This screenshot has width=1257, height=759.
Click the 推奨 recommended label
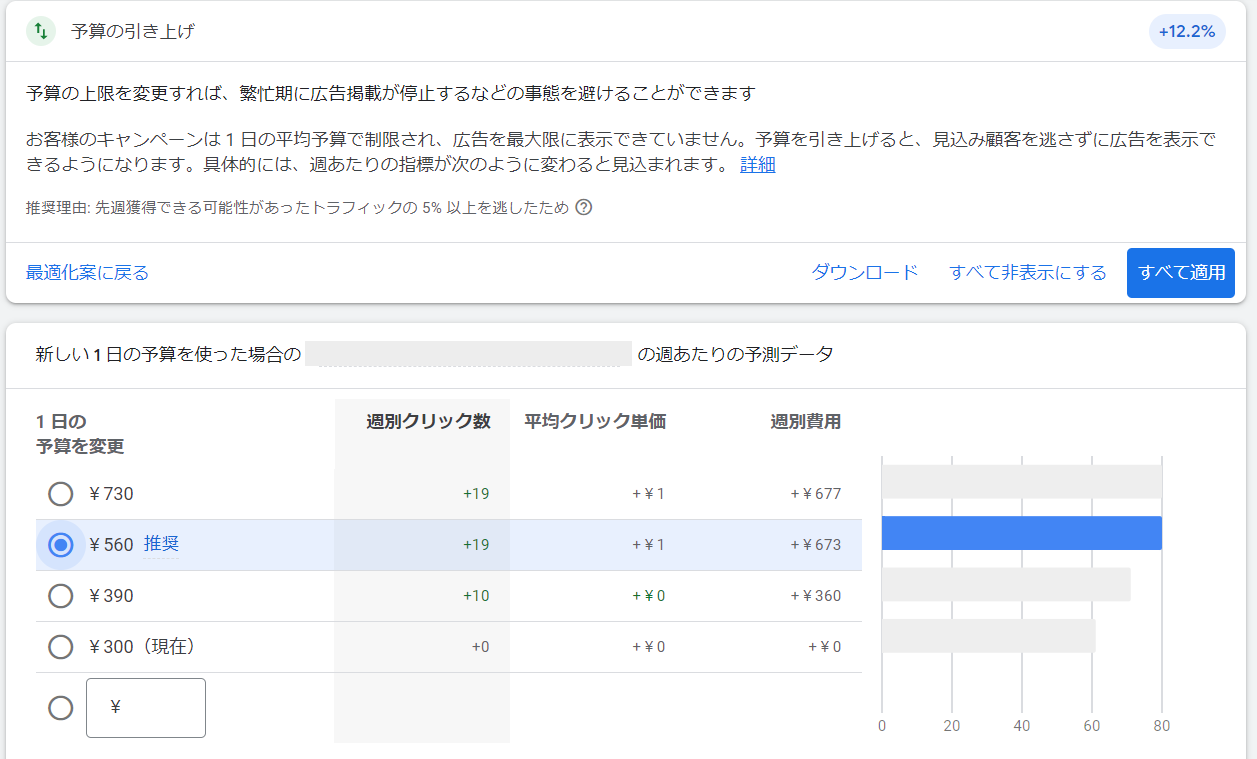coord(161,545)
